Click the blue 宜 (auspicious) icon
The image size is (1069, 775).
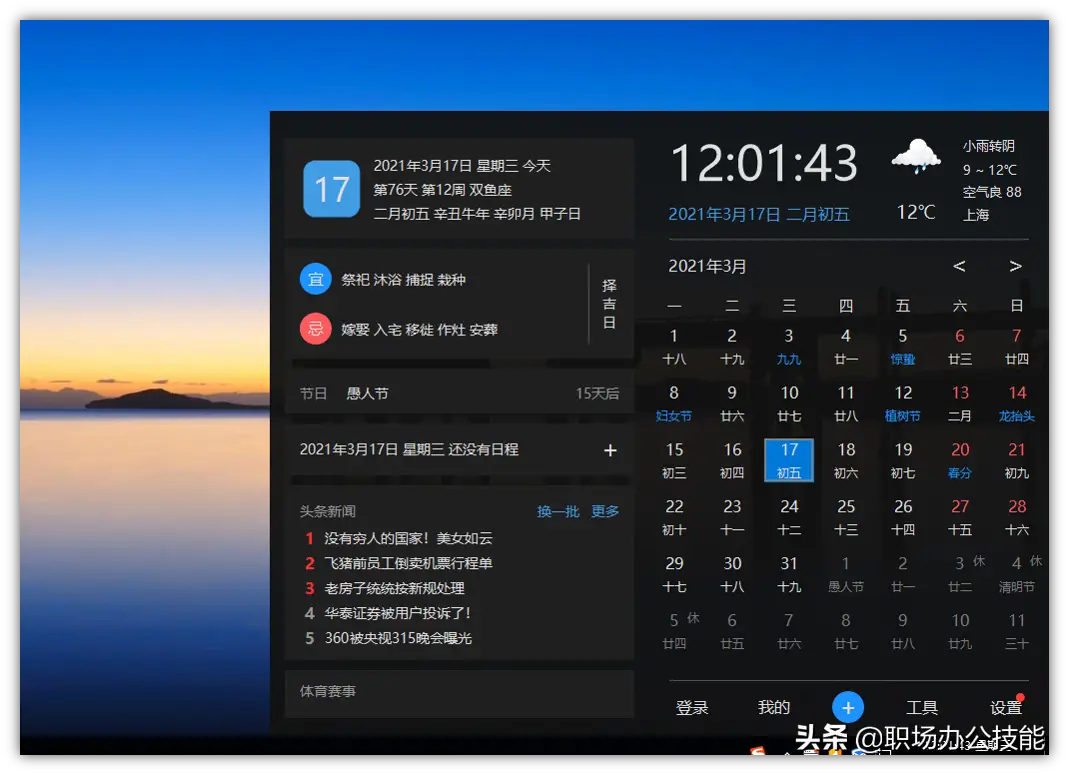pos(316,279)
